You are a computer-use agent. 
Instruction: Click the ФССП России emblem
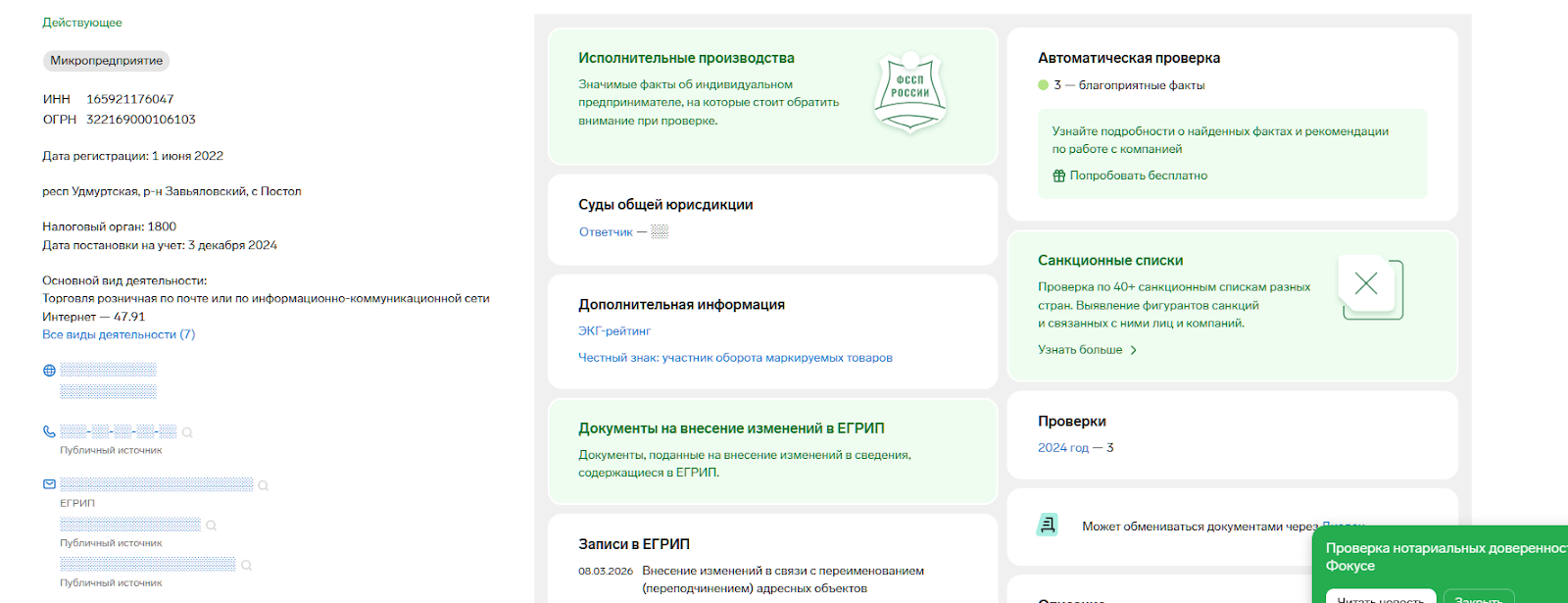click(909, 93)
